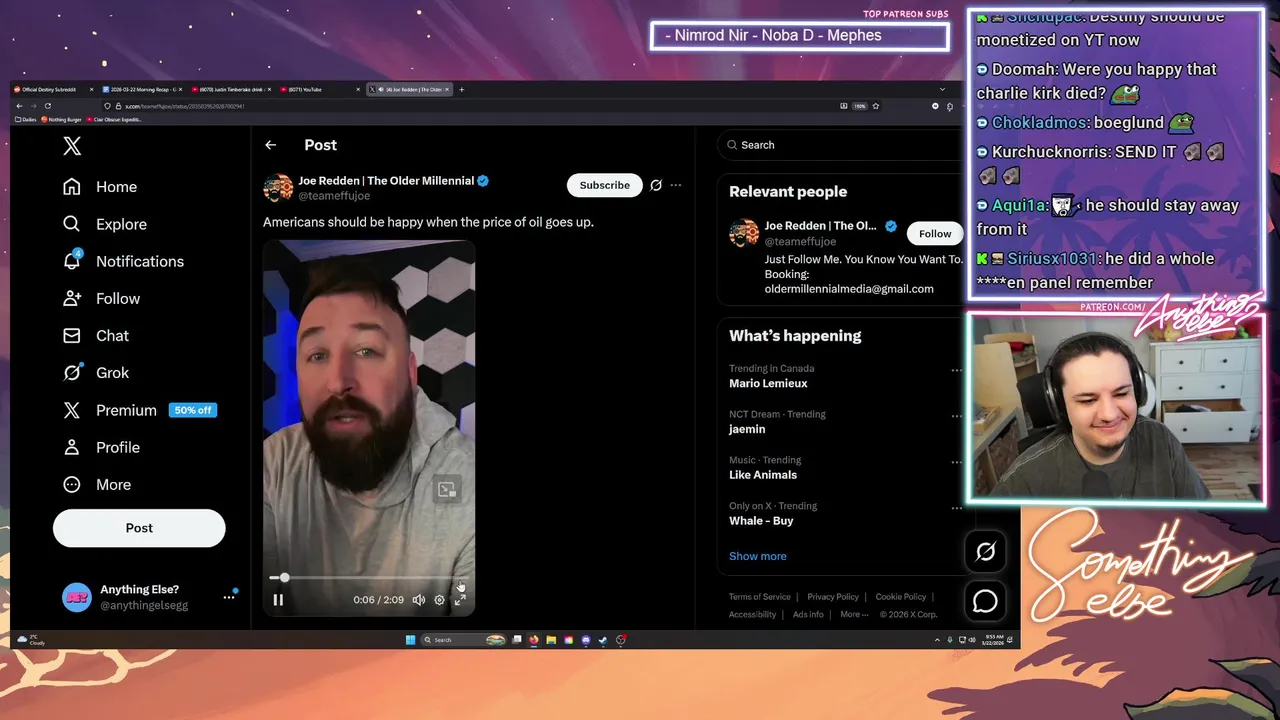
Task: Click the picture-in-picture icon on the video
Action: click(x=447, y=489)
